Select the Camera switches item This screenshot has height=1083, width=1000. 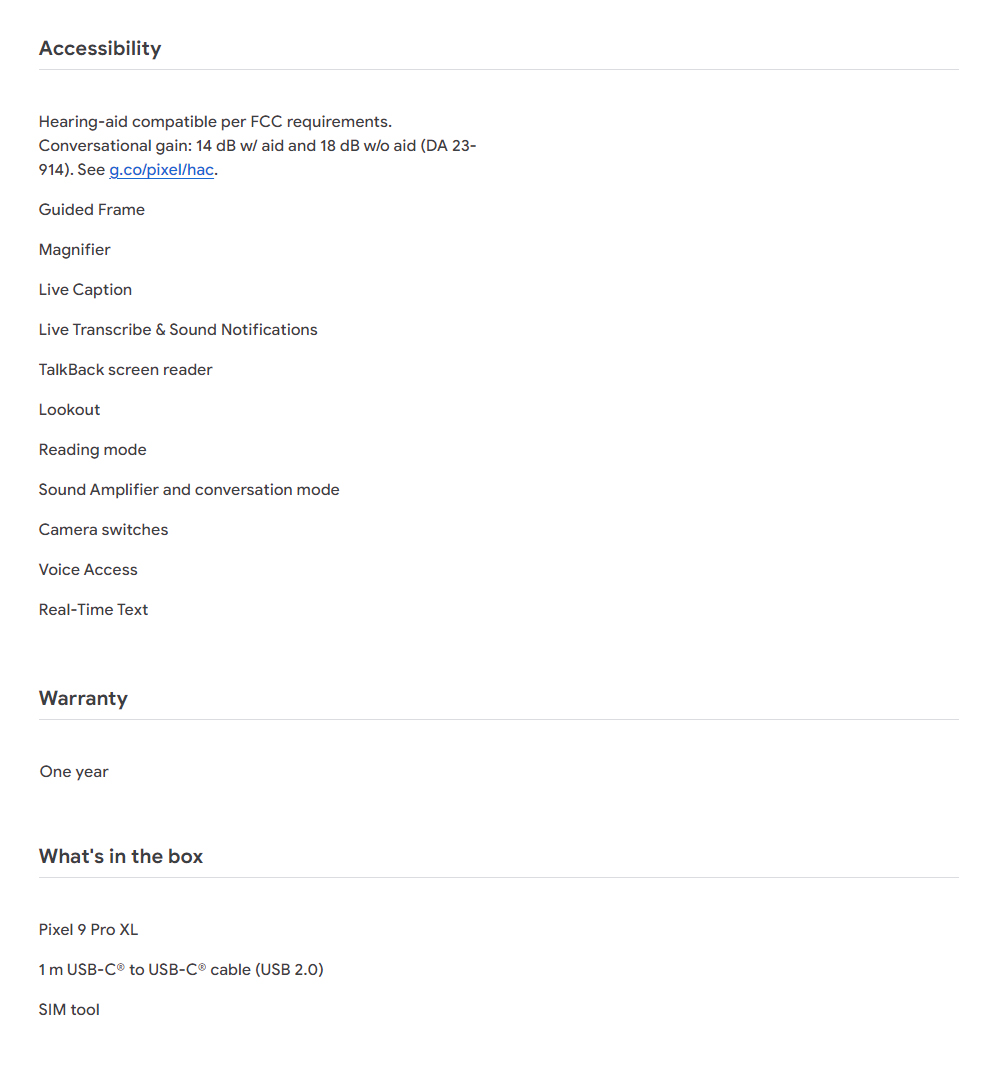pos(104,530)
